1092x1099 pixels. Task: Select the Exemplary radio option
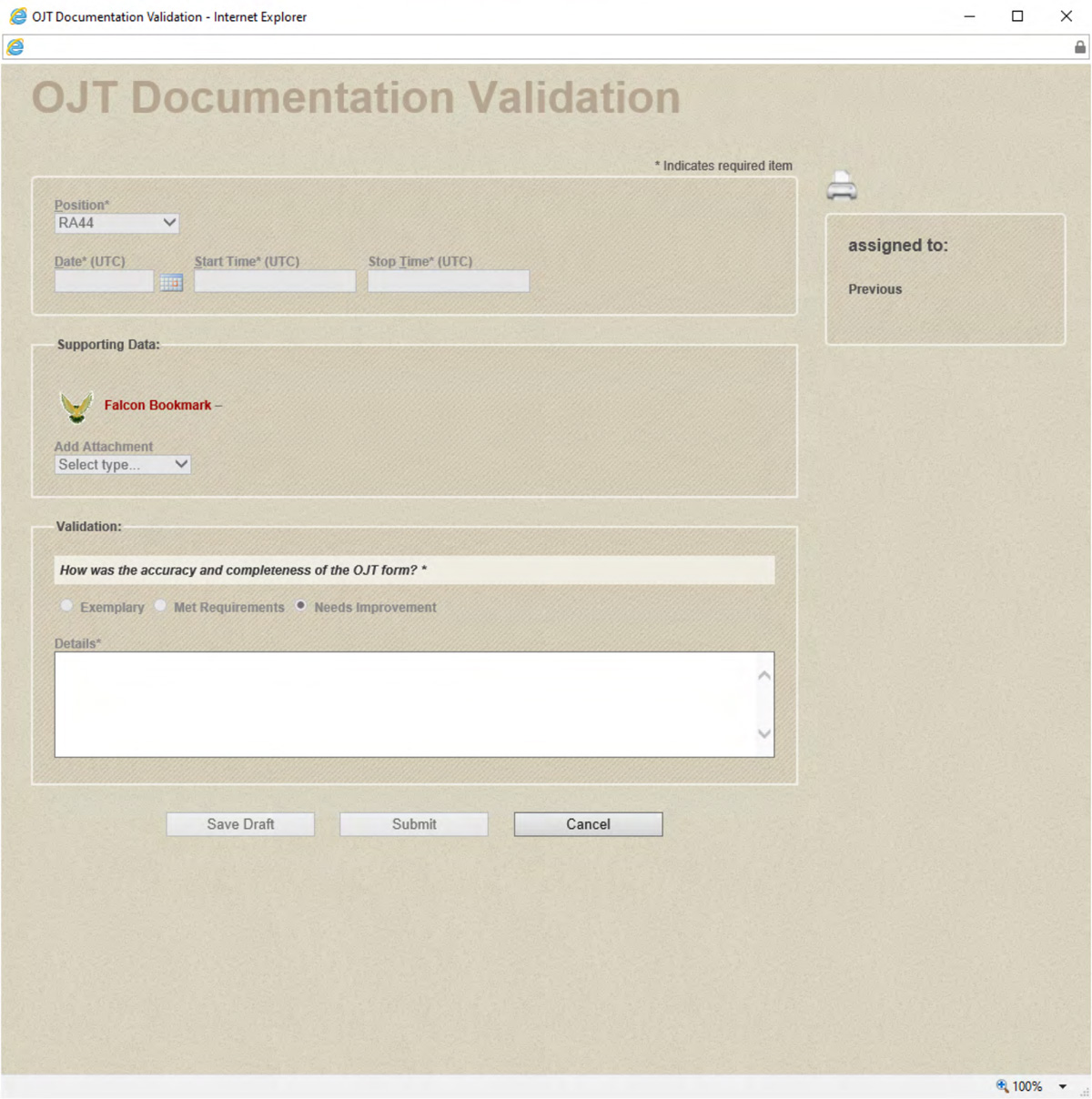point(66,606)
